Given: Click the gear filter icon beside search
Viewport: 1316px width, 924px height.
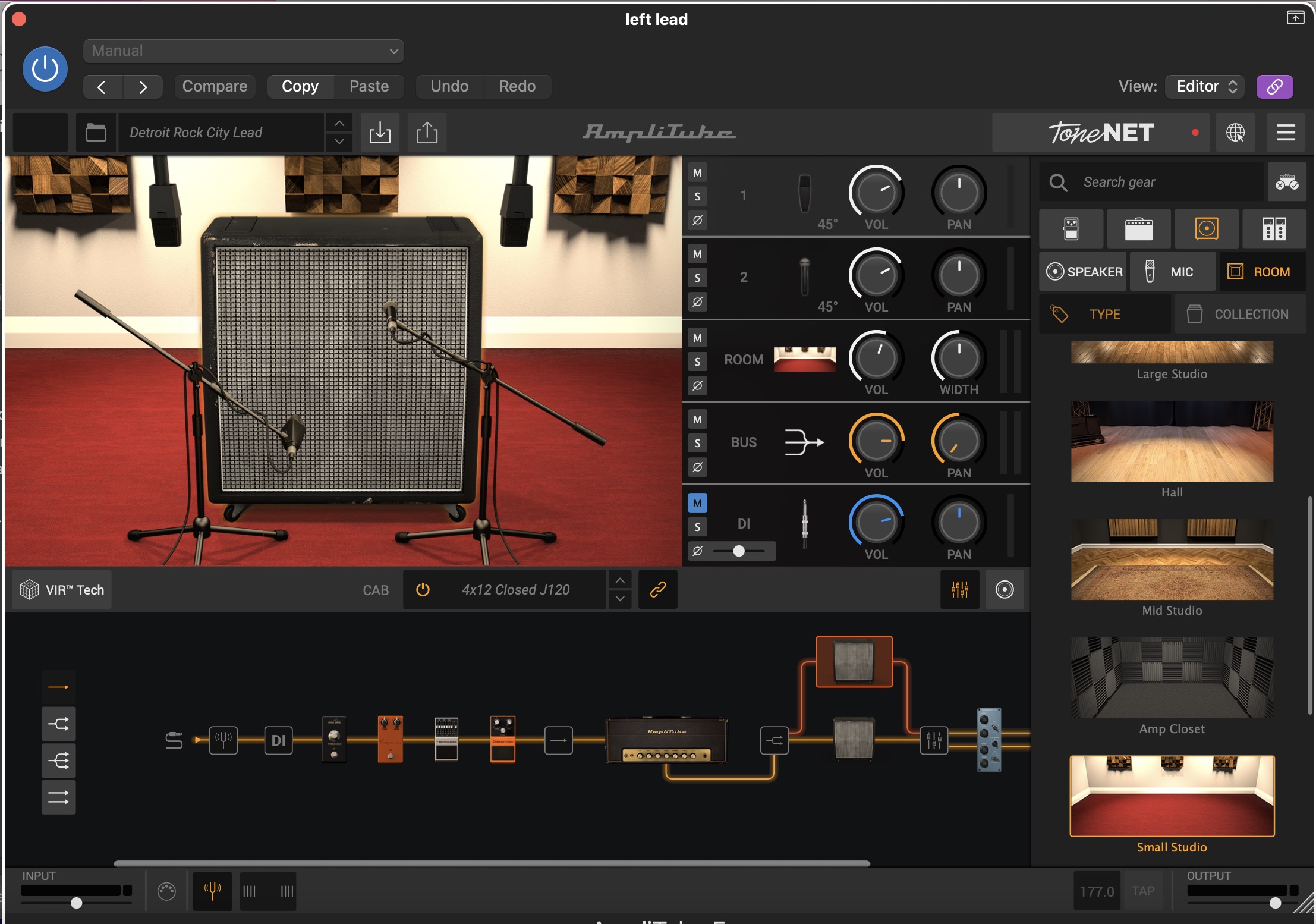Looking at the screenshot, I should coord(1287,182).
